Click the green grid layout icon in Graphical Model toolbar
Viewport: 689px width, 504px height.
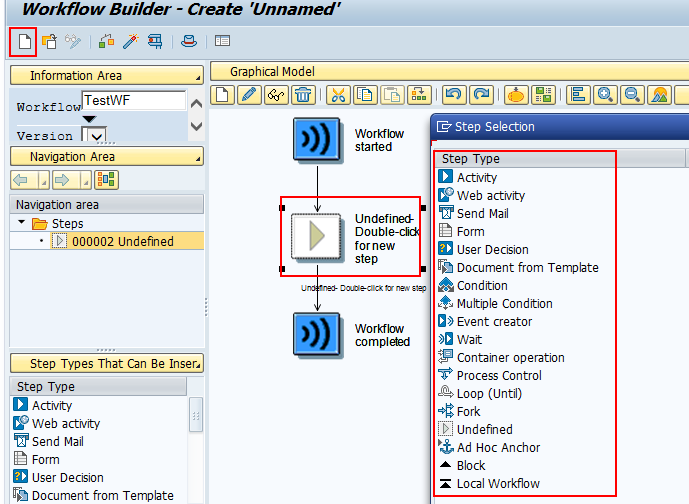543,94
